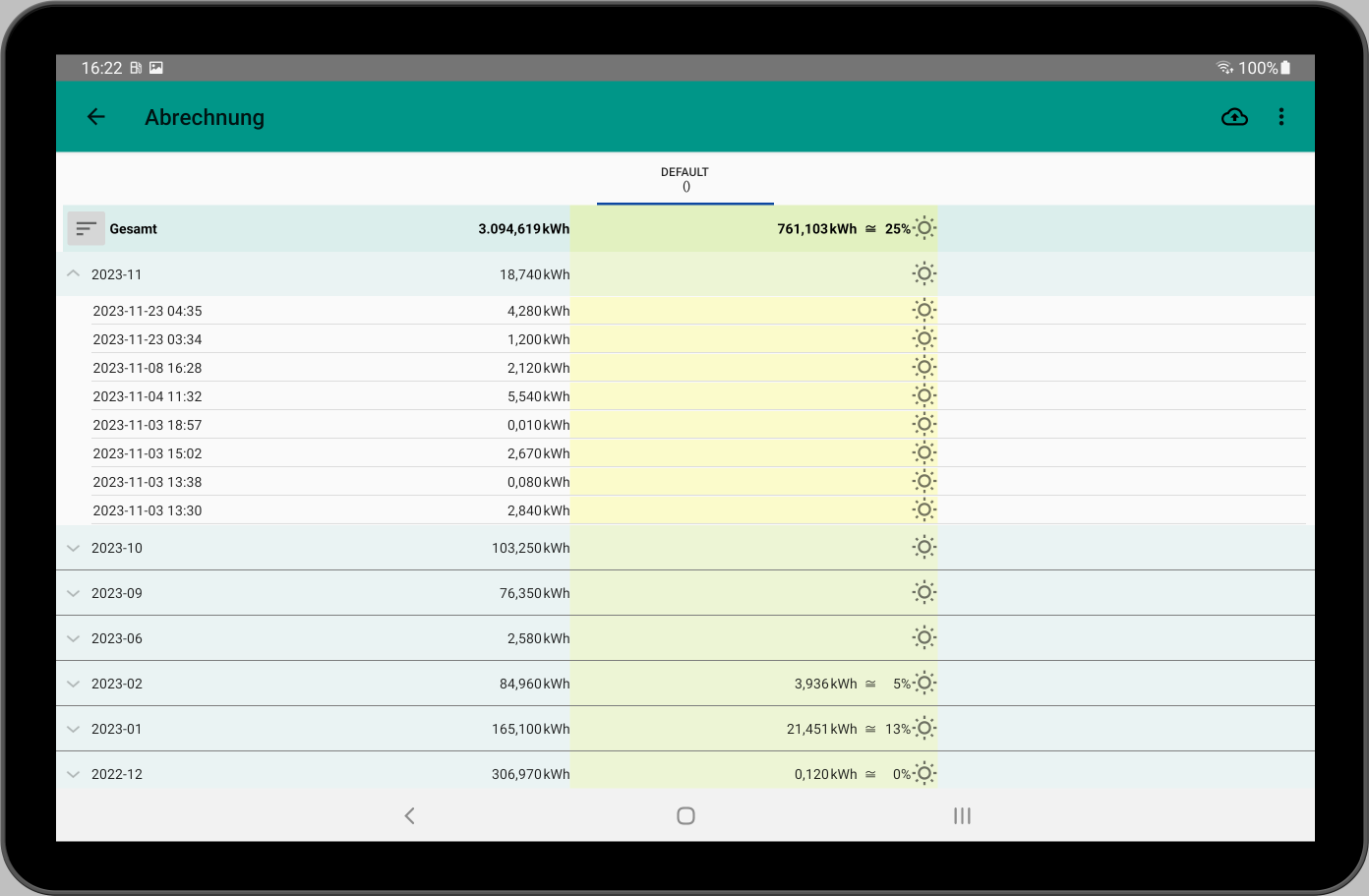Image resolution: width=1369 pixels, height=896 pixels.
Task: Select the total 3.094,619 kWh value
Action: click(524, 229)
